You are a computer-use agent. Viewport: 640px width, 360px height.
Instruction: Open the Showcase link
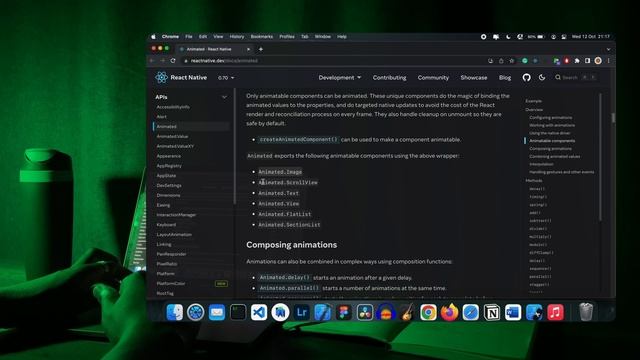[474, 78]
